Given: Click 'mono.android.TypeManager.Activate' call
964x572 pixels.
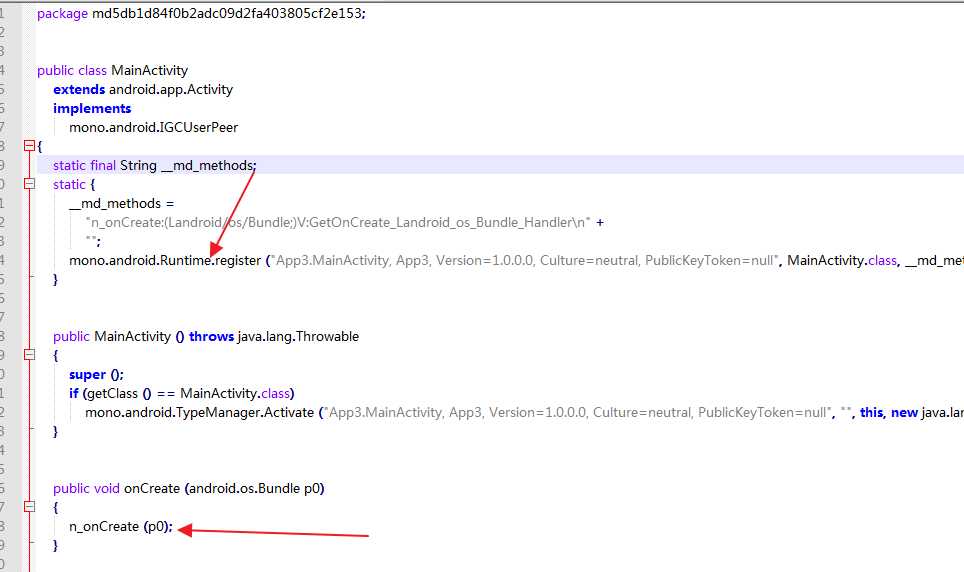Looking at the screenshot, I should (199, 413).
